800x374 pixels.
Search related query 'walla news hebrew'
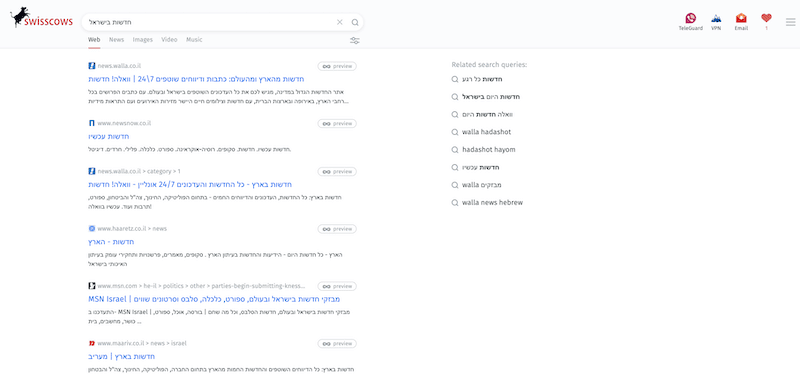(x=492, y=203)
